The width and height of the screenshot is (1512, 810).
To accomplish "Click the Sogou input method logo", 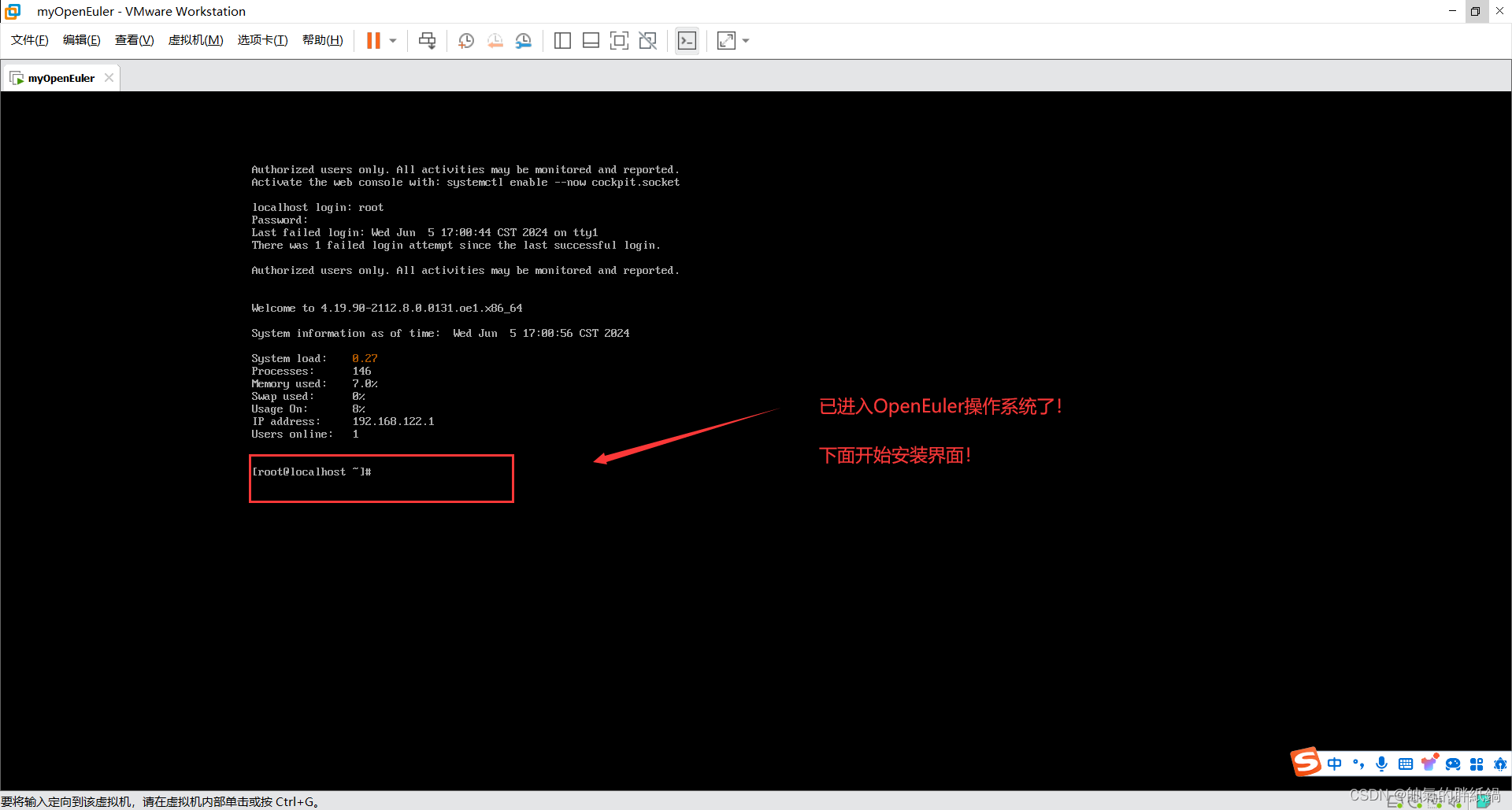I will click(1306, 762).
